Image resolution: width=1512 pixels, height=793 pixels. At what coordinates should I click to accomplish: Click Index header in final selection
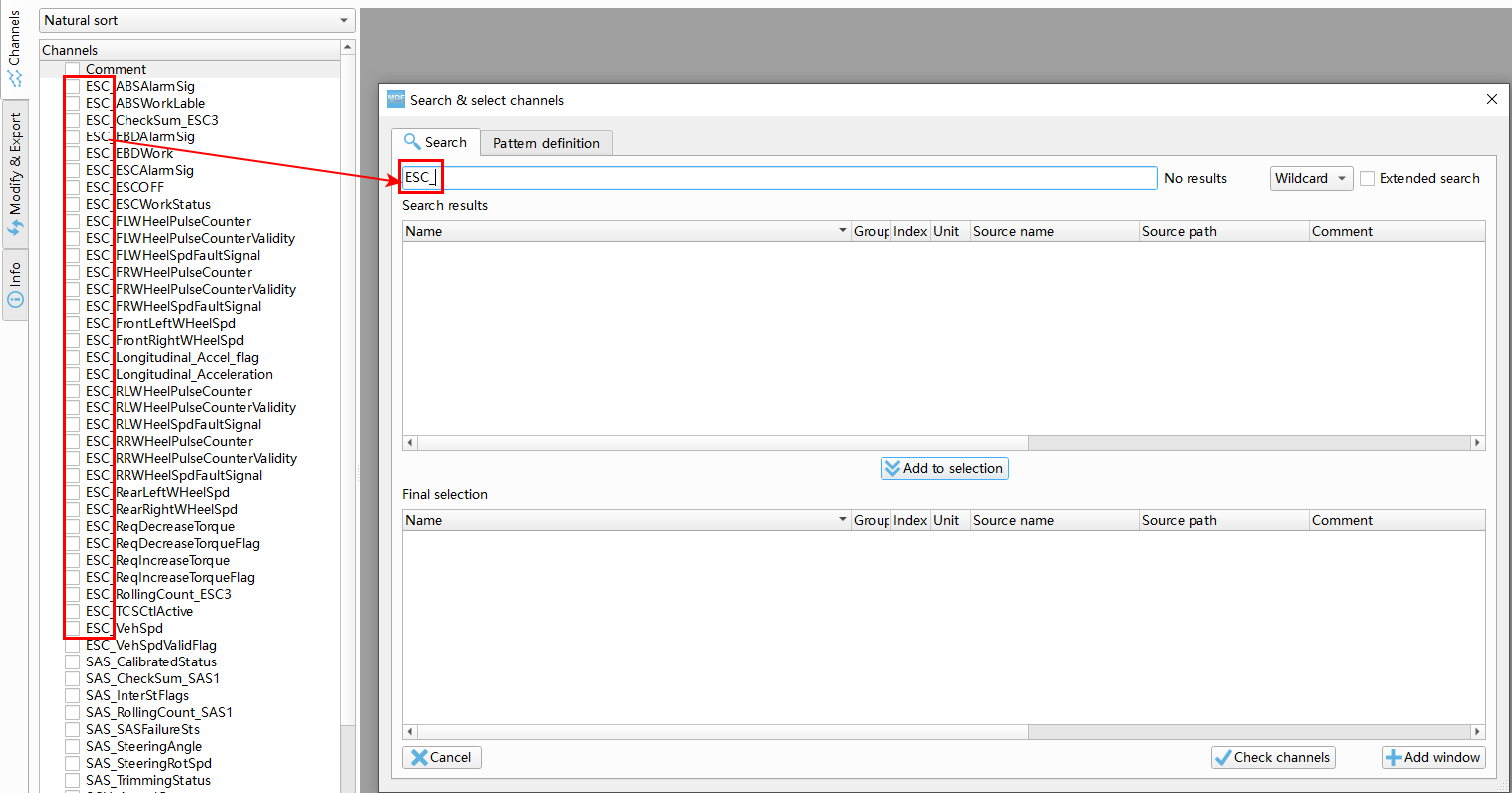910,520
